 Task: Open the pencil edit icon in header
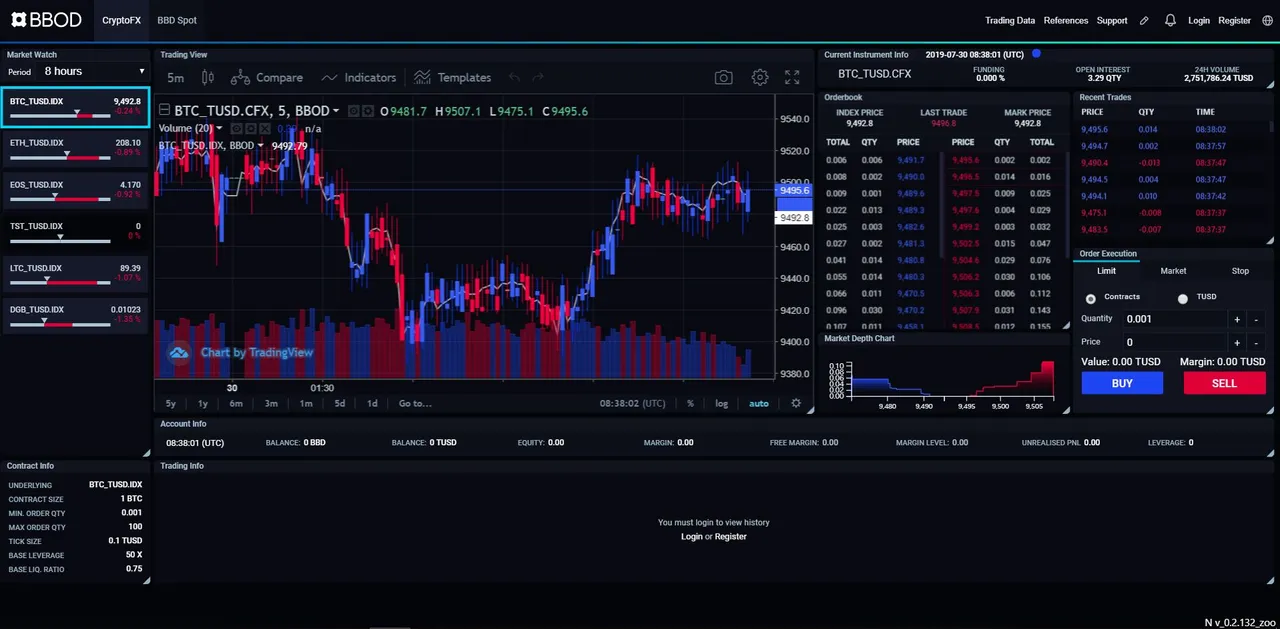coord(1144,20)
